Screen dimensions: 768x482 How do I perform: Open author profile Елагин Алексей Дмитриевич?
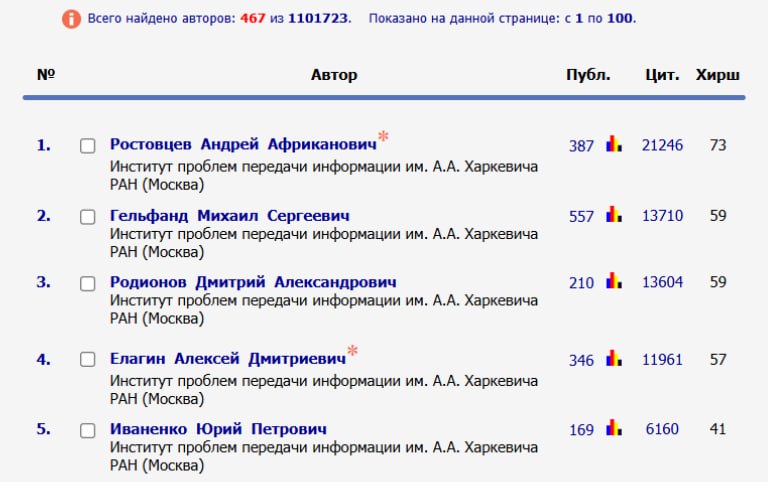pyautogui.click(x=228, y=359)
